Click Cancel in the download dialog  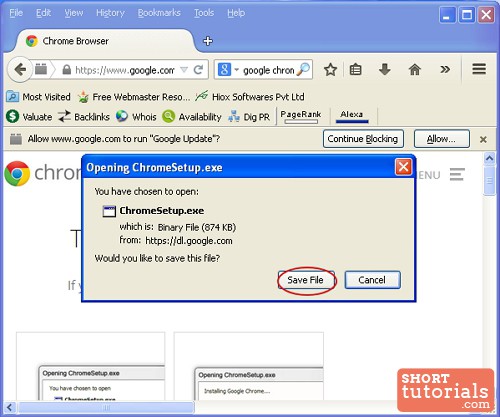pos(372,280)
